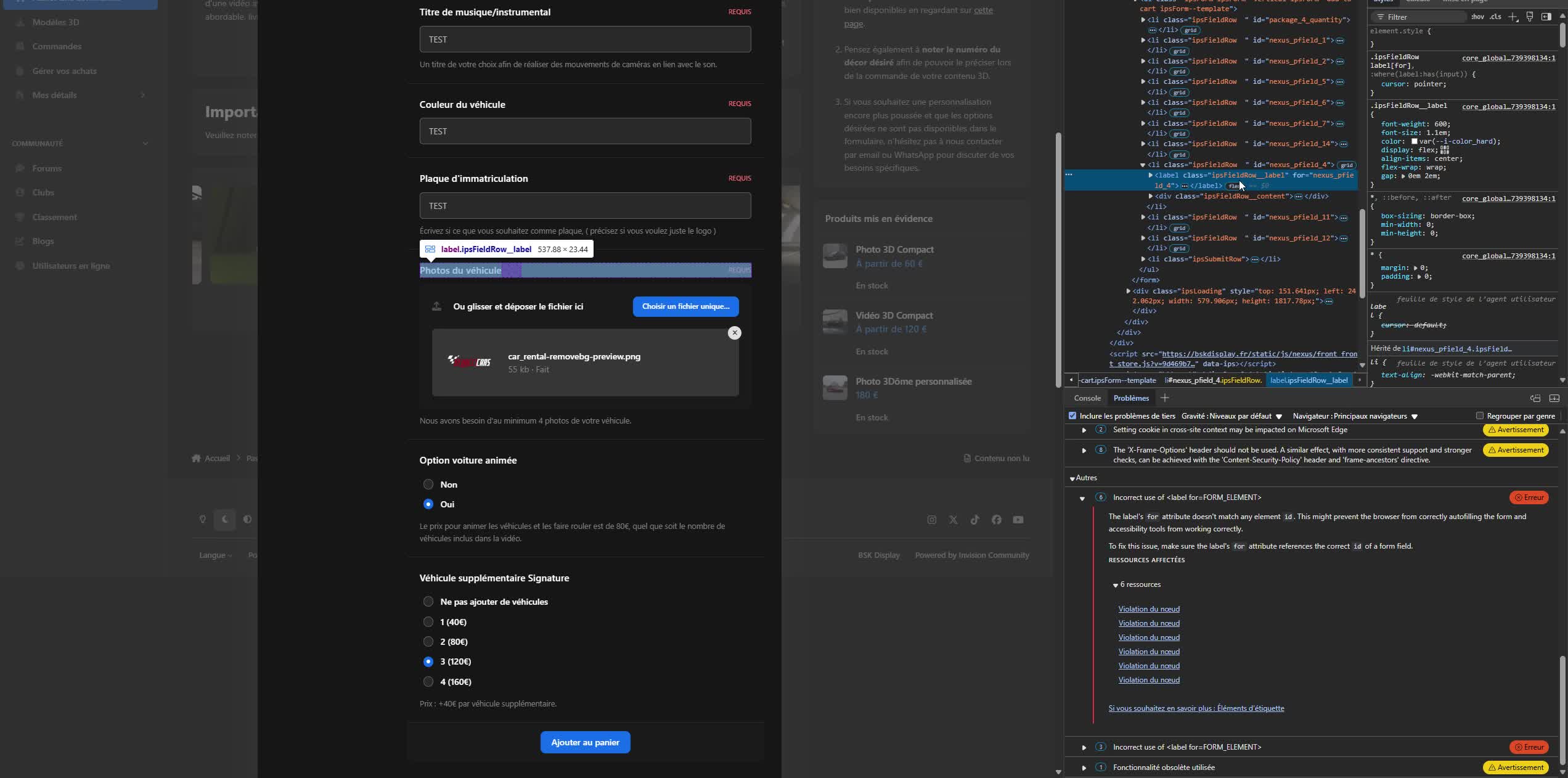Viewport: 1568px width, 778px height.
Task: Click the grid badge on nexus_pfield_4
Action: tap(1347, 165)
